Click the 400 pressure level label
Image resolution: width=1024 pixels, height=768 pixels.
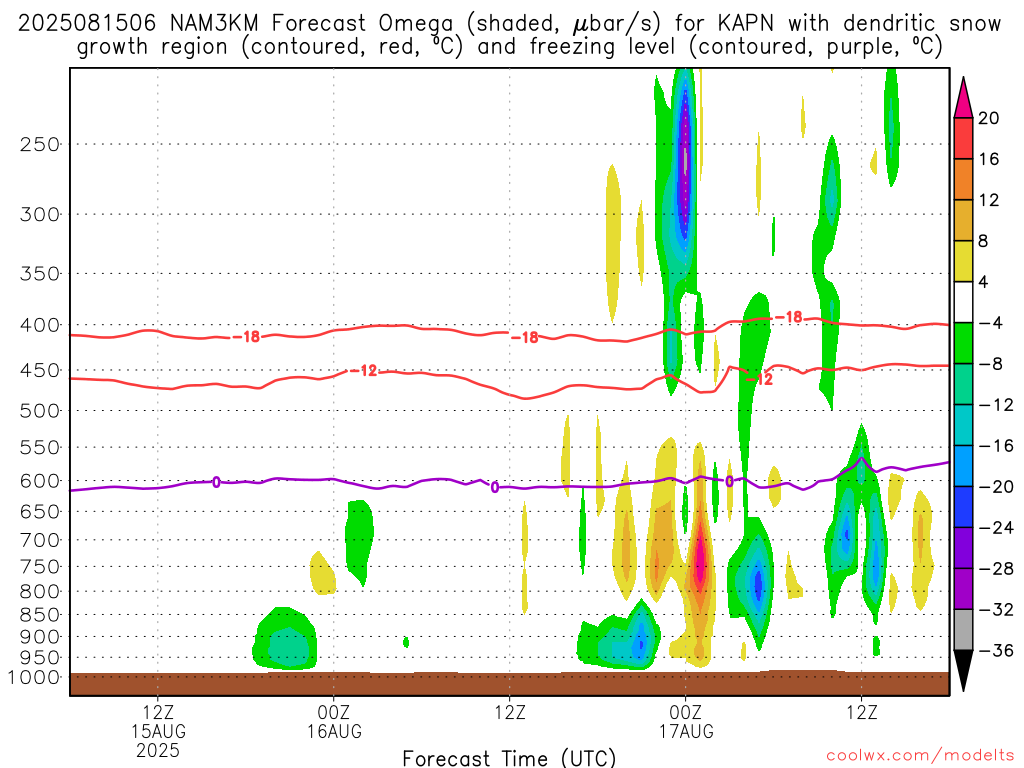click(40, 325)
